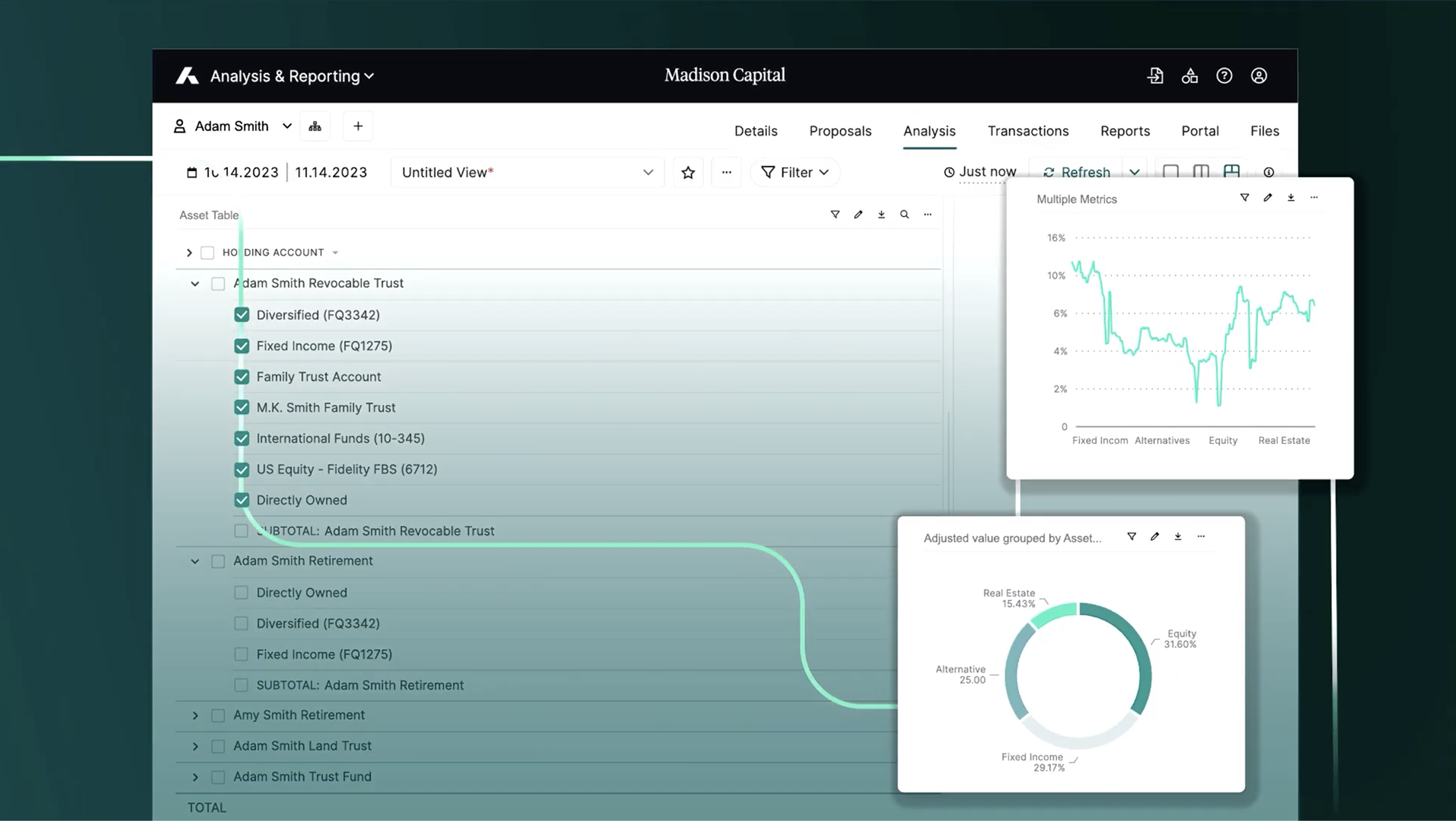Screen dimensions: 1456x821
Task: Open the help question mark icon
Action: (x=1224, y=76)
